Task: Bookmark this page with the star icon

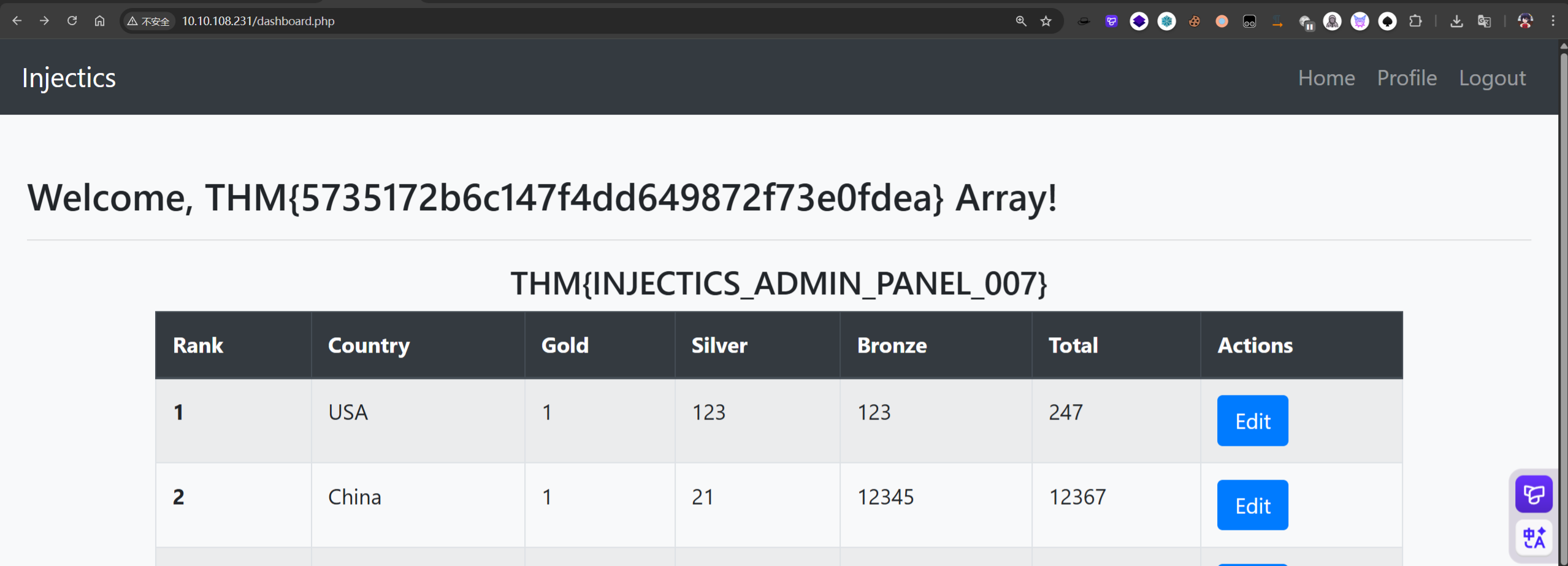Action: pyautogui.click(x=1046, y=21)
